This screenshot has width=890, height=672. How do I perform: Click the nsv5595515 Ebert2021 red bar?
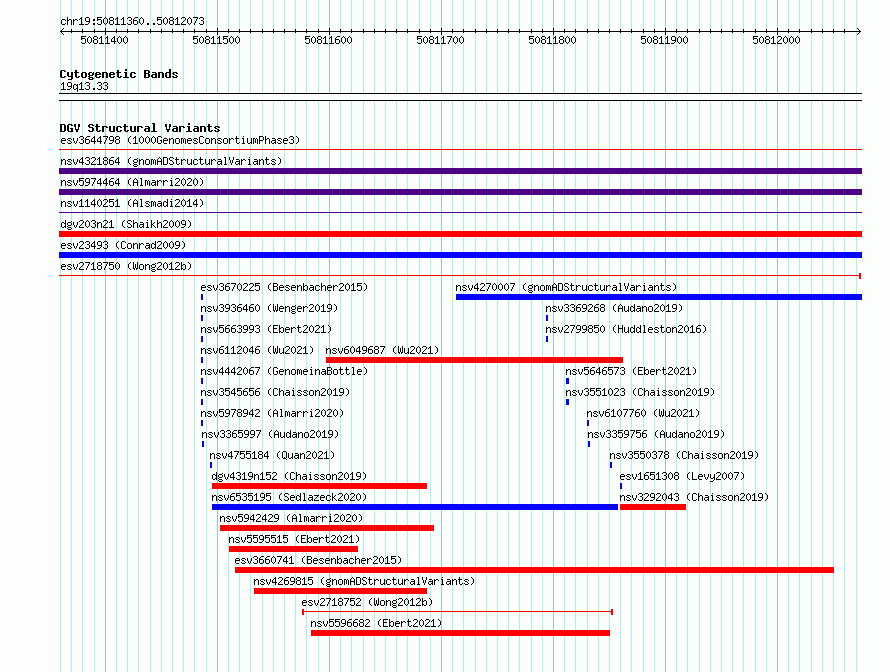[x=293, y=549]
